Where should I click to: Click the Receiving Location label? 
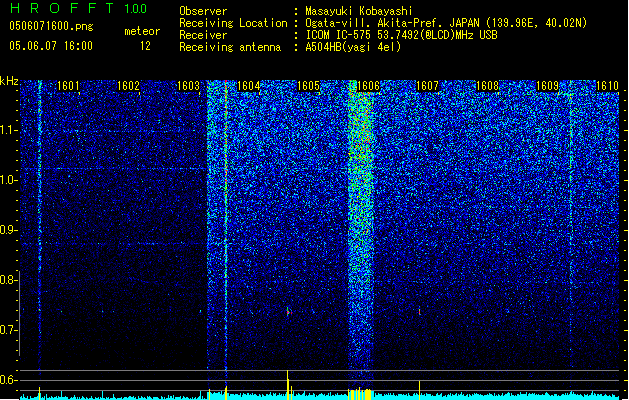[x=233, y=23]
